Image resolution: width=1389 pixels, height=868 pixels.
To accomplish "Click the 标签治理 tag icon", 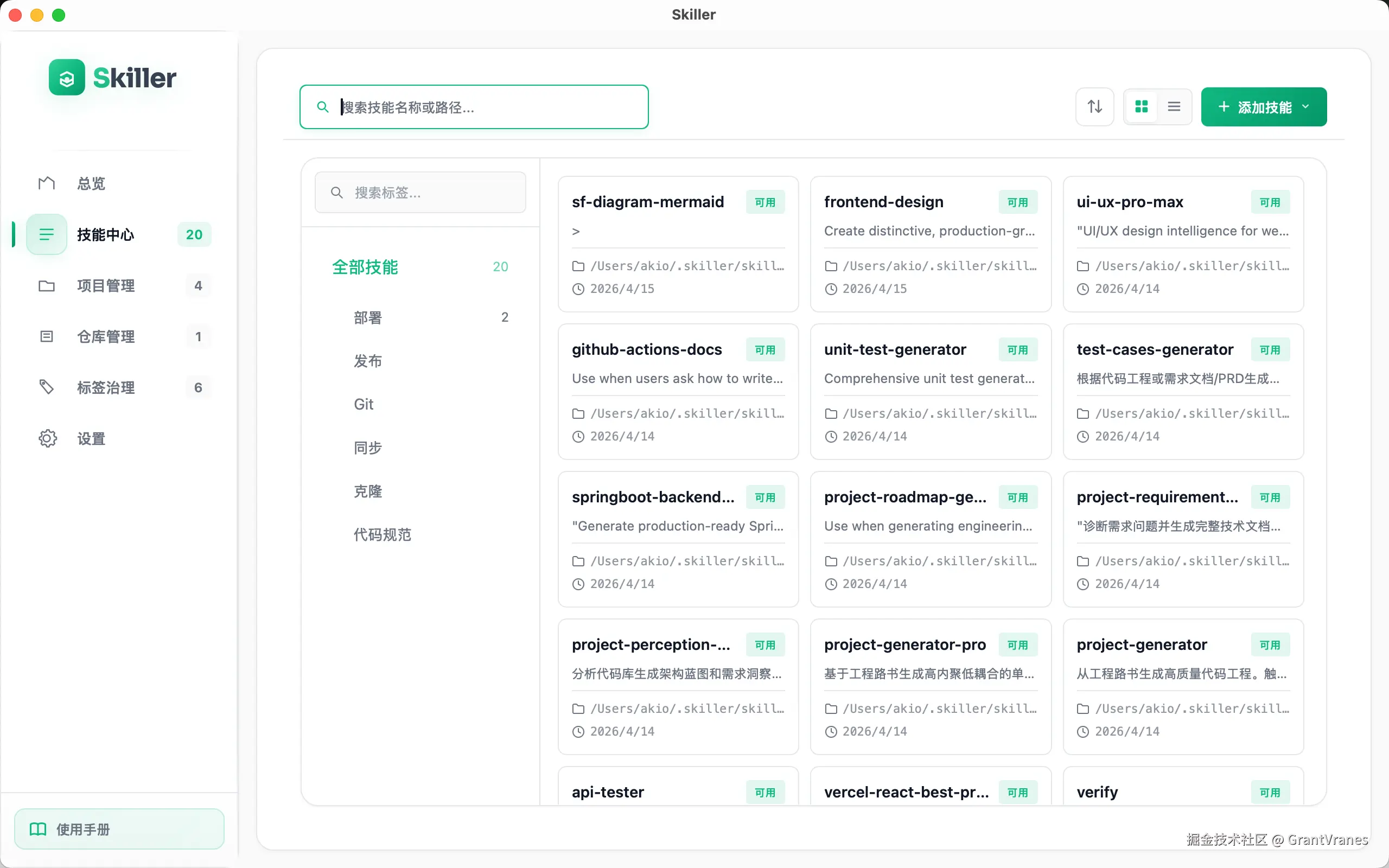I will click(47, 387).
